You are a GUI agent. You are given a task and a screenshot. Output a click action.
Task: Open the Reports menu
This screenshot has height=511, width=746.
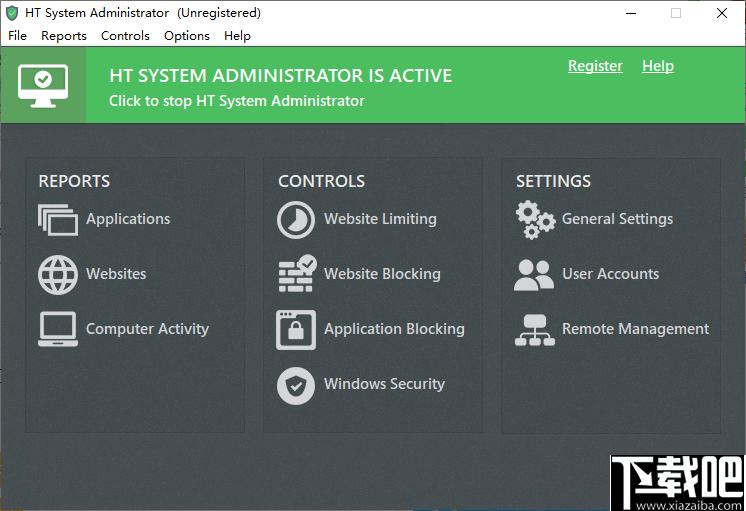[64, 36]
